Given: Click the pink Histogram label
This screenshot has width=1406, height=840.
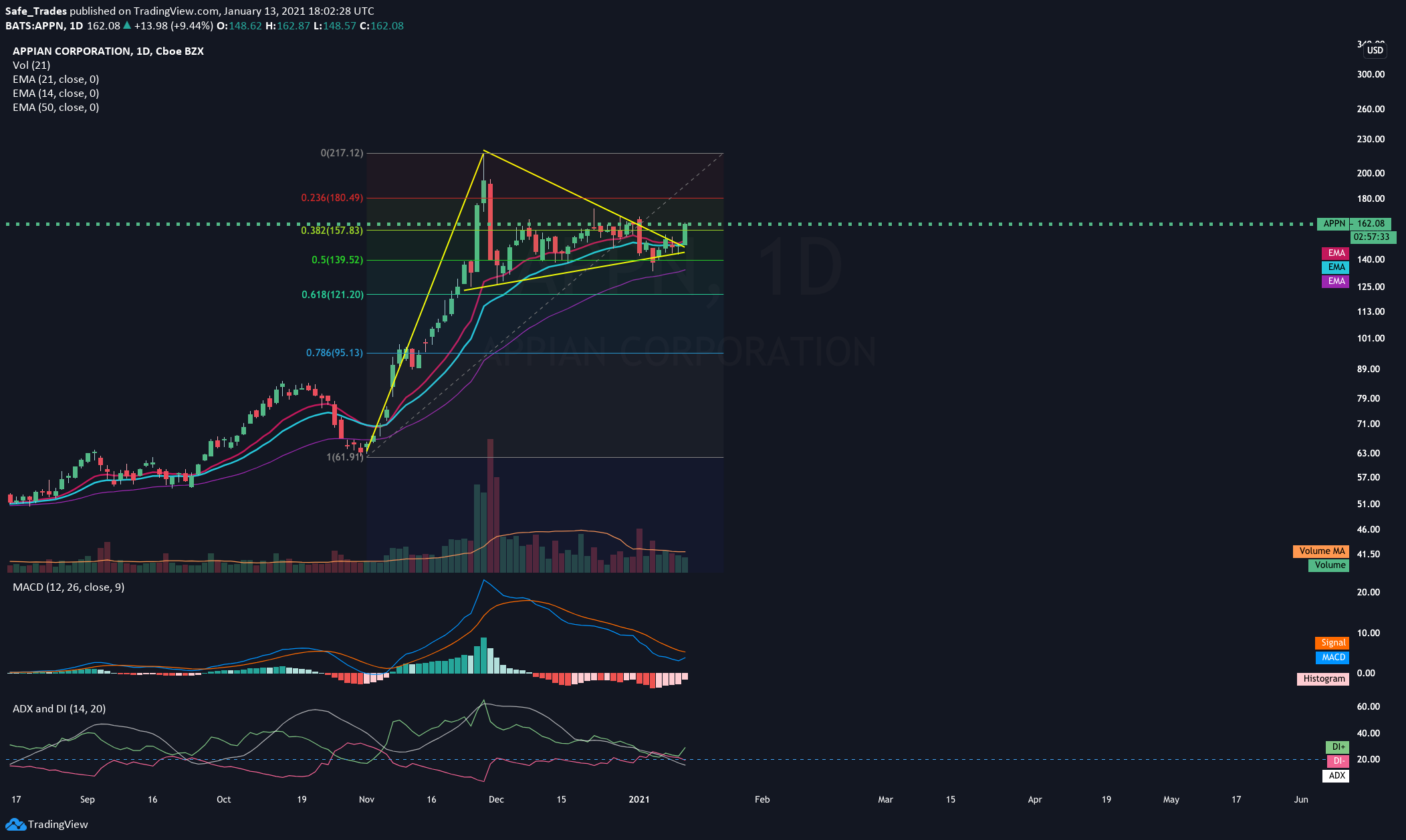Looking at the screenshot, I should tap(1323, 679).
